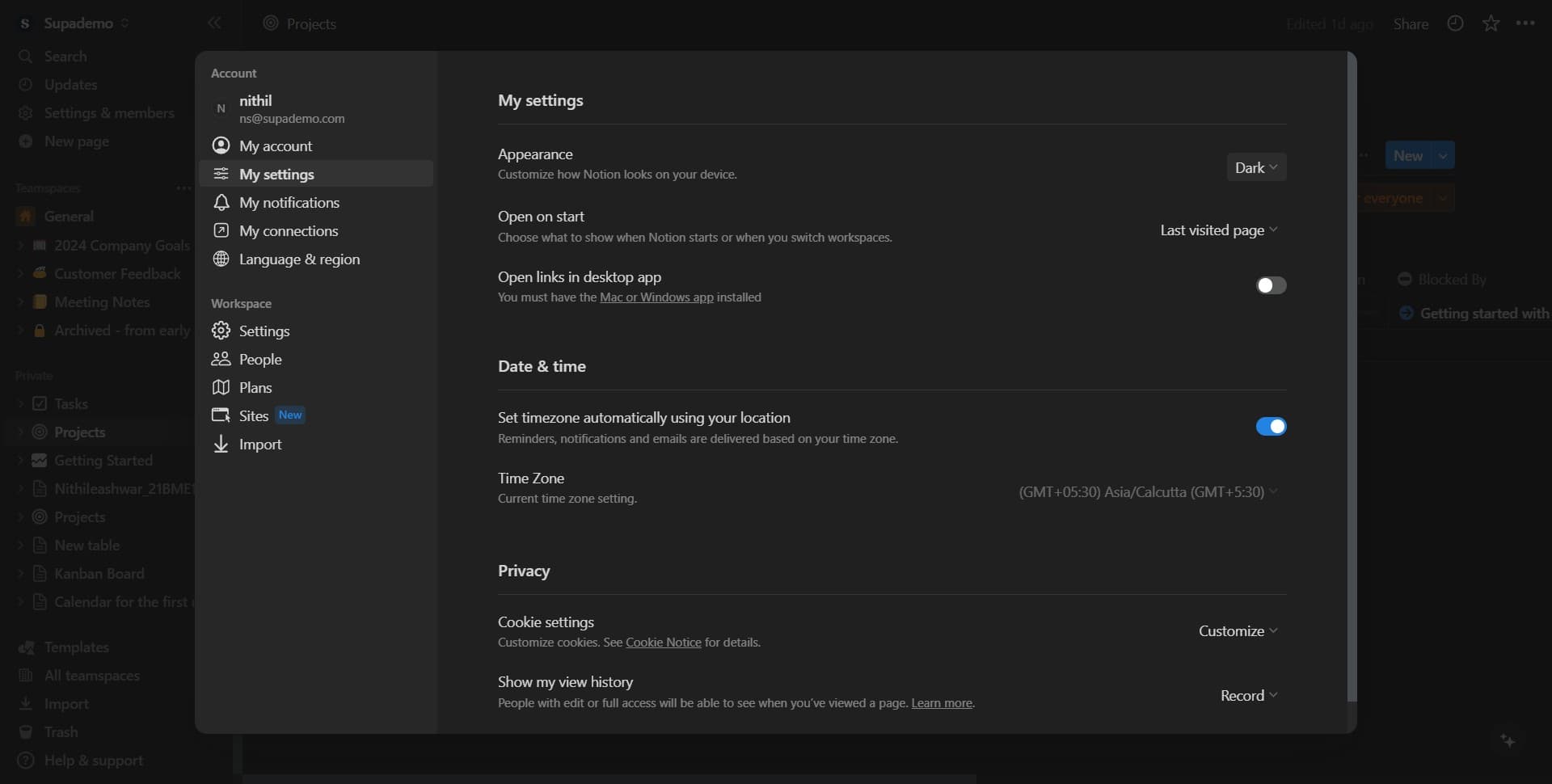
Task: Open My notifications settings
Action: [x=289, y=203]
